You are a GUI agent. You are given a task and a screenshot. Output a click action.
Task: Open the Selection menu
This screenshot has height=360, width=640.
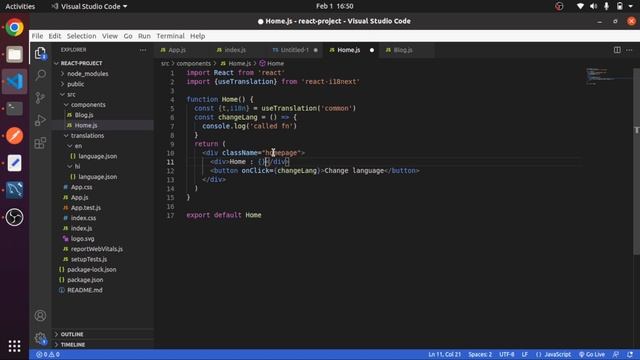[x=81, y=36]
